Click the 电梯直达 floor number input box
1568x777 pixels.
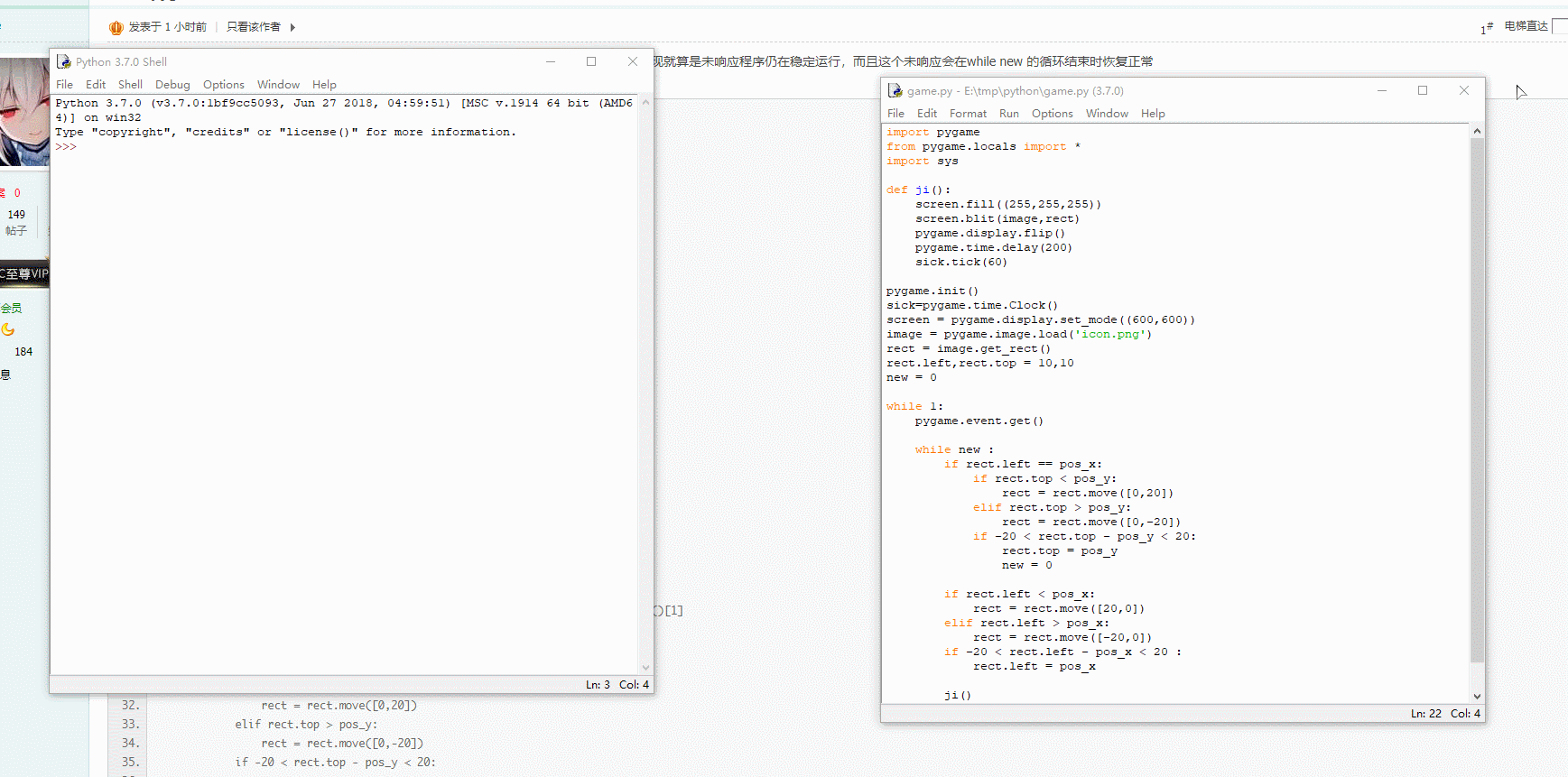(x=1559, y=26)
